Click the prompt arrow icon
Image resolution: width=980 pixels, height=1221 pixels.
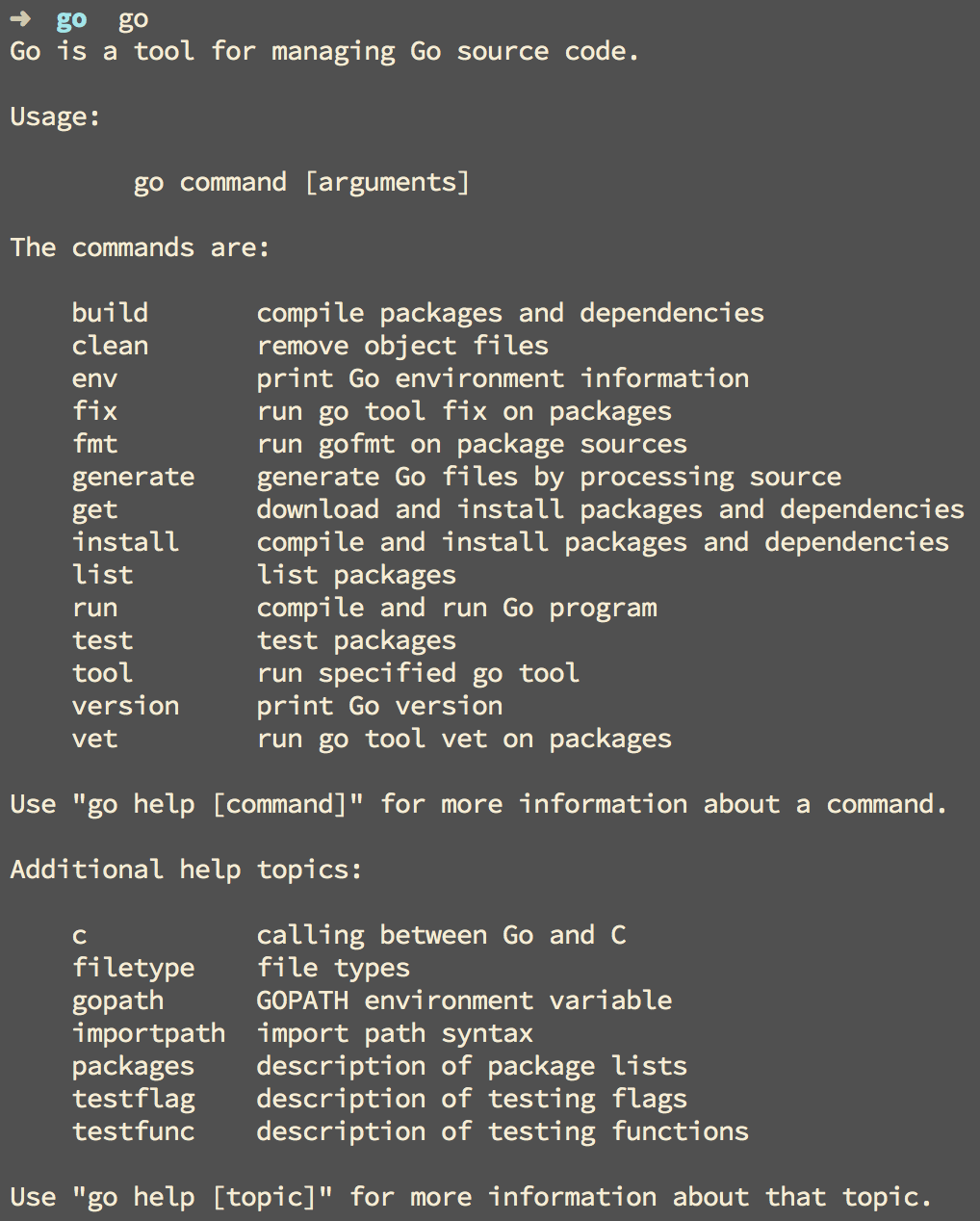click(20, 18)
